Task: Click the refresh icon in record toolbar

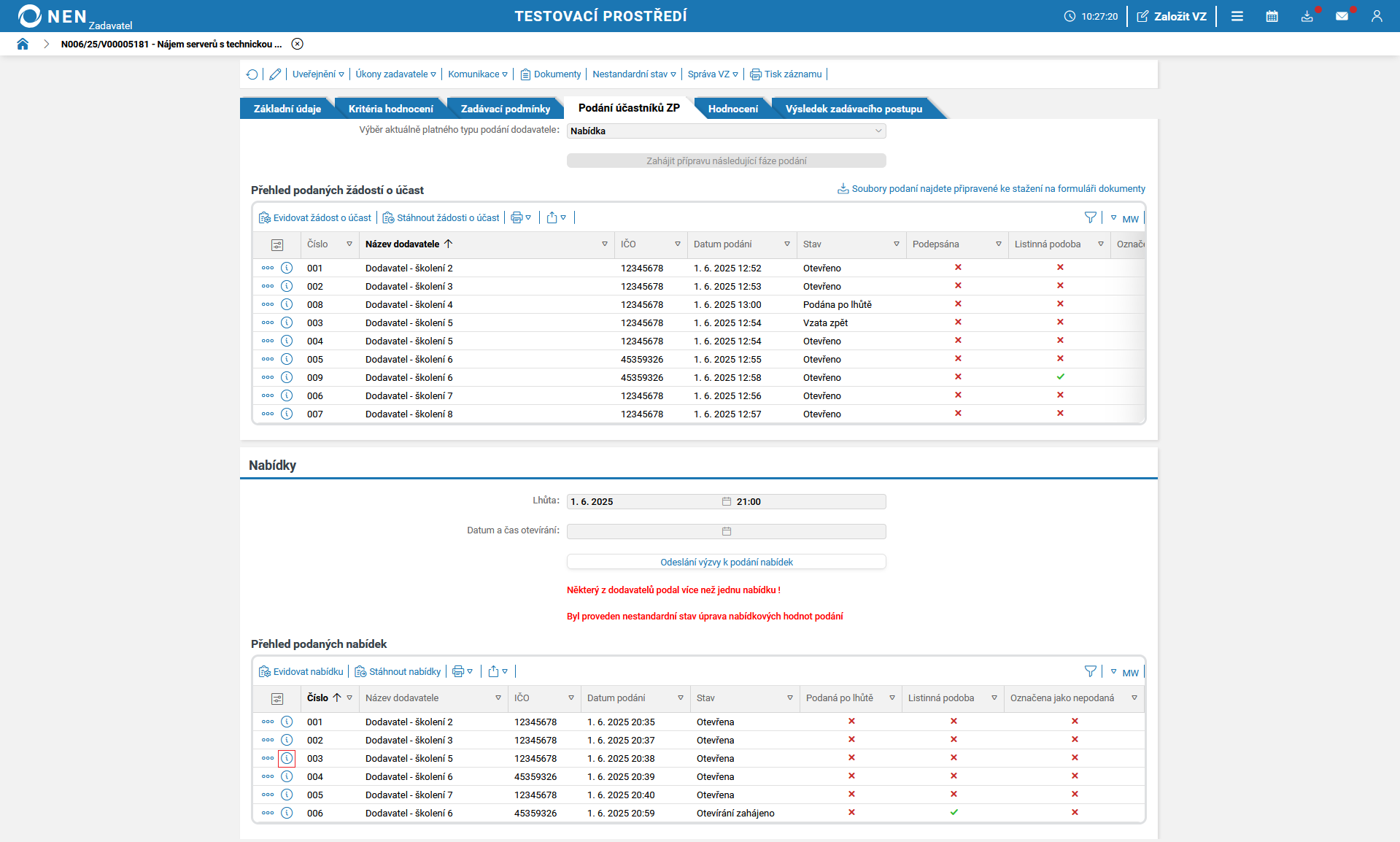Action: point(252,74)
